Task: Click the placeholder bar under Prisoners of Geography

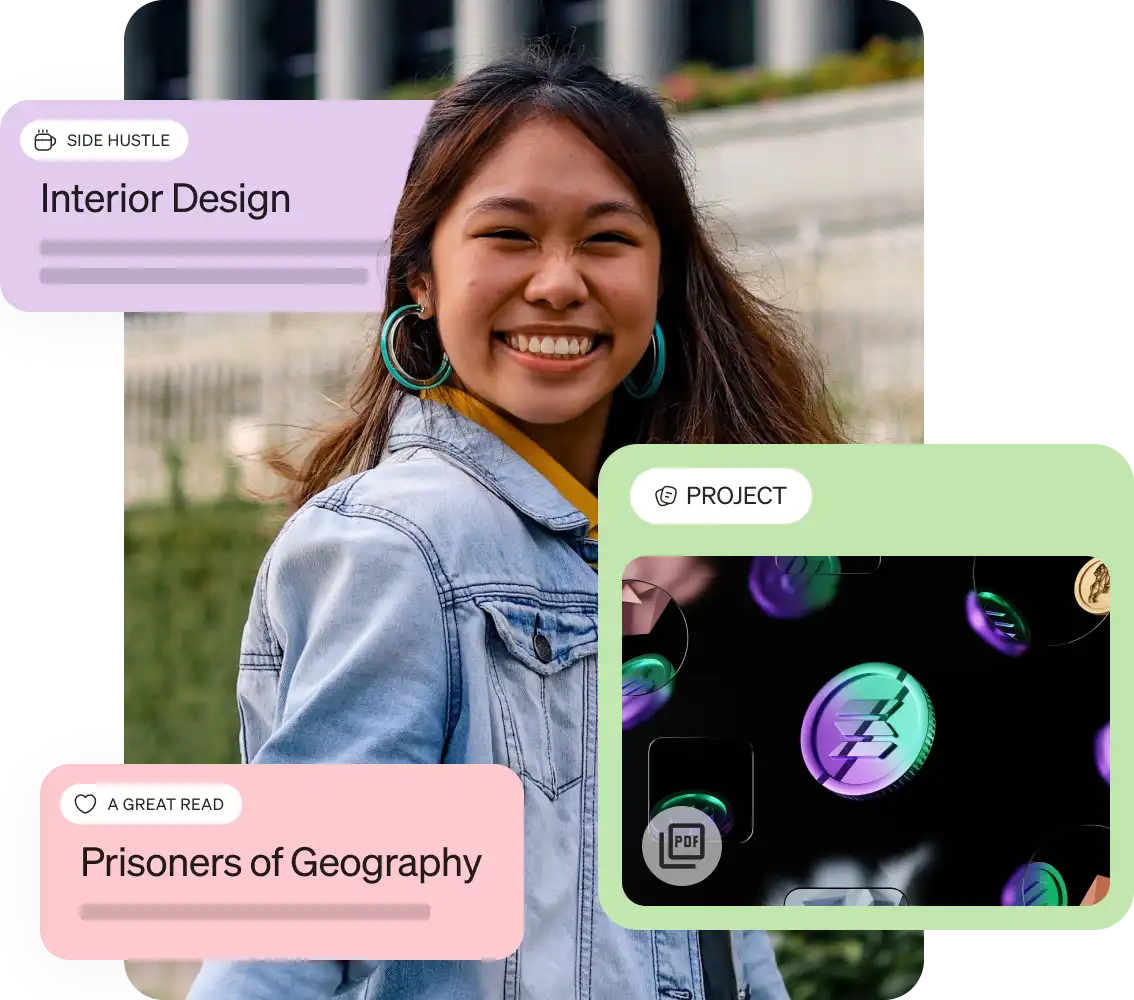Action: pos(255,912)
